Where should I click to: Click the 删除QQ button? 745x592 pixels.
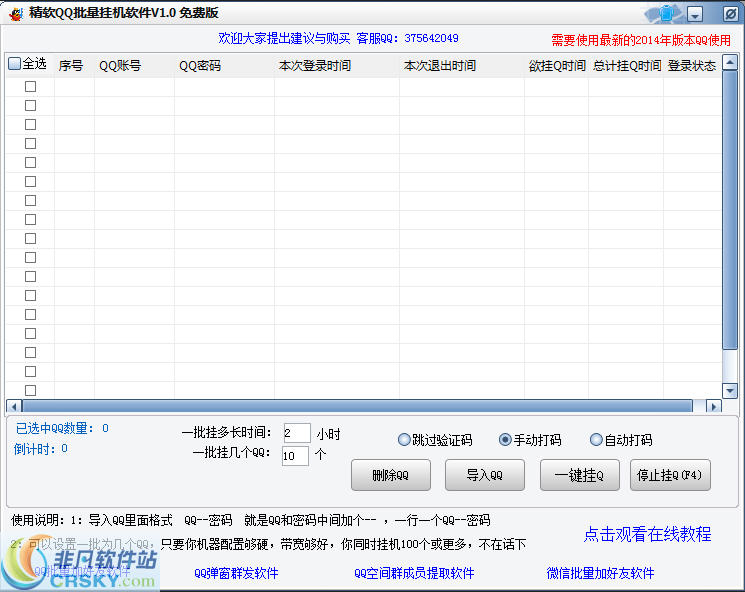(x=391, y=475)
